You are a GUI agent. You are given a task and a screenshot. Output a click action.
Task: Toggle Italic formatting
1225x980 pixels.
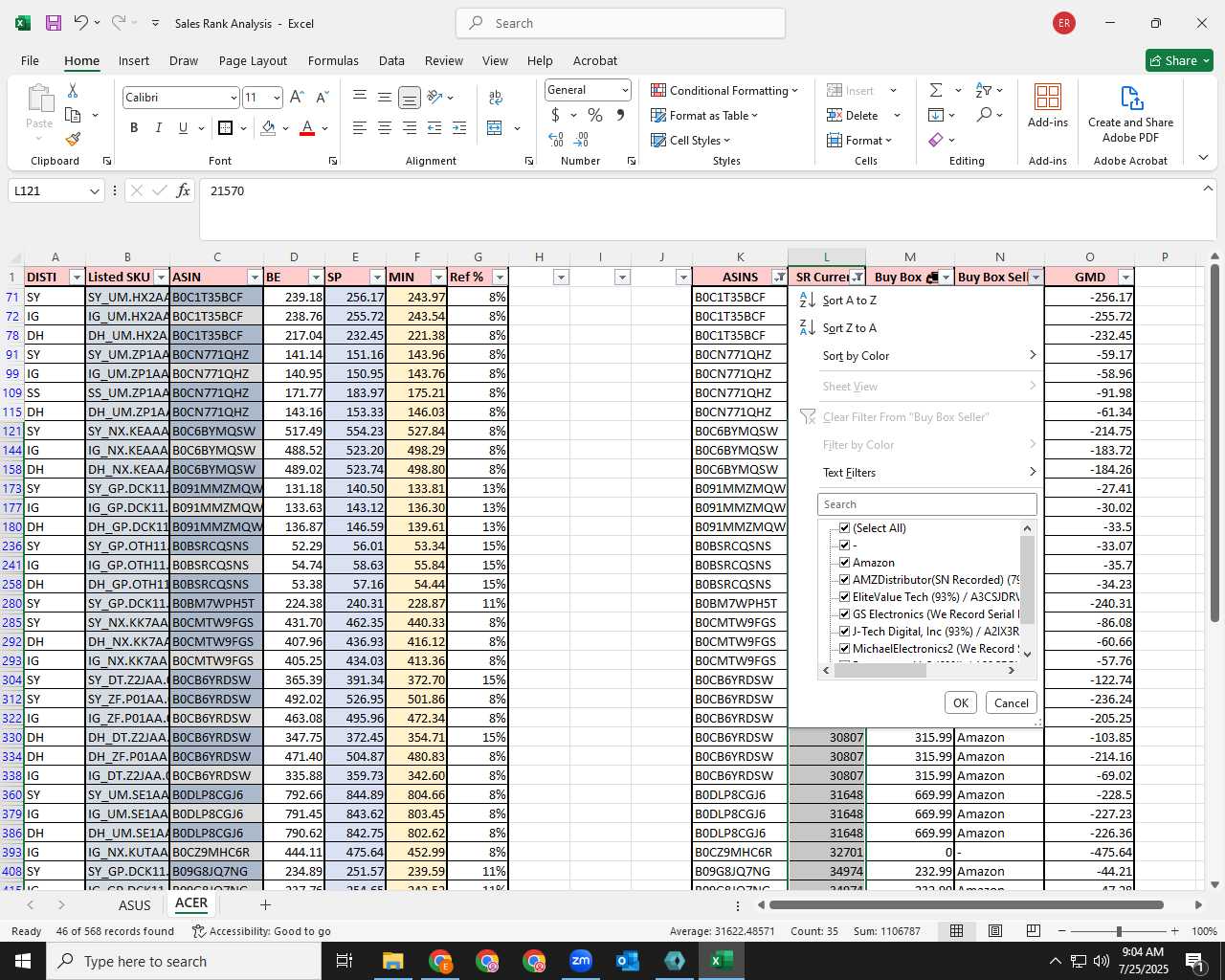[158, 128]
